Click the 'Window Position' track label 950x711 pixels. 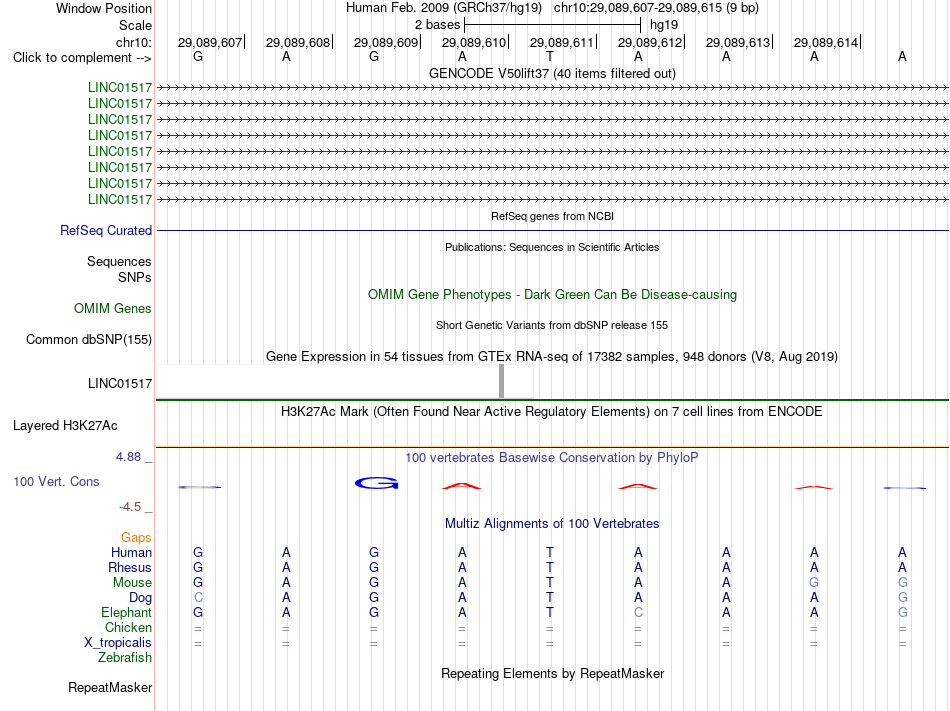104,8
